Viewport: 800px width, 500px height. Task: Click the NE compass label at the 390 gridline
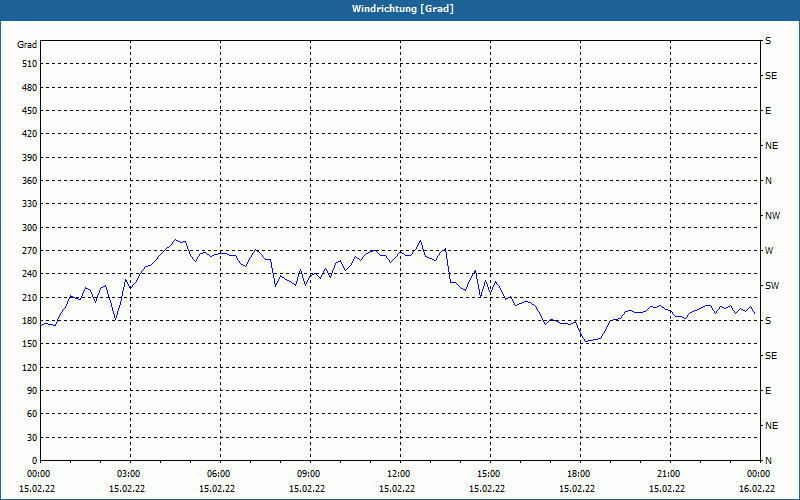tap(771, 146)
